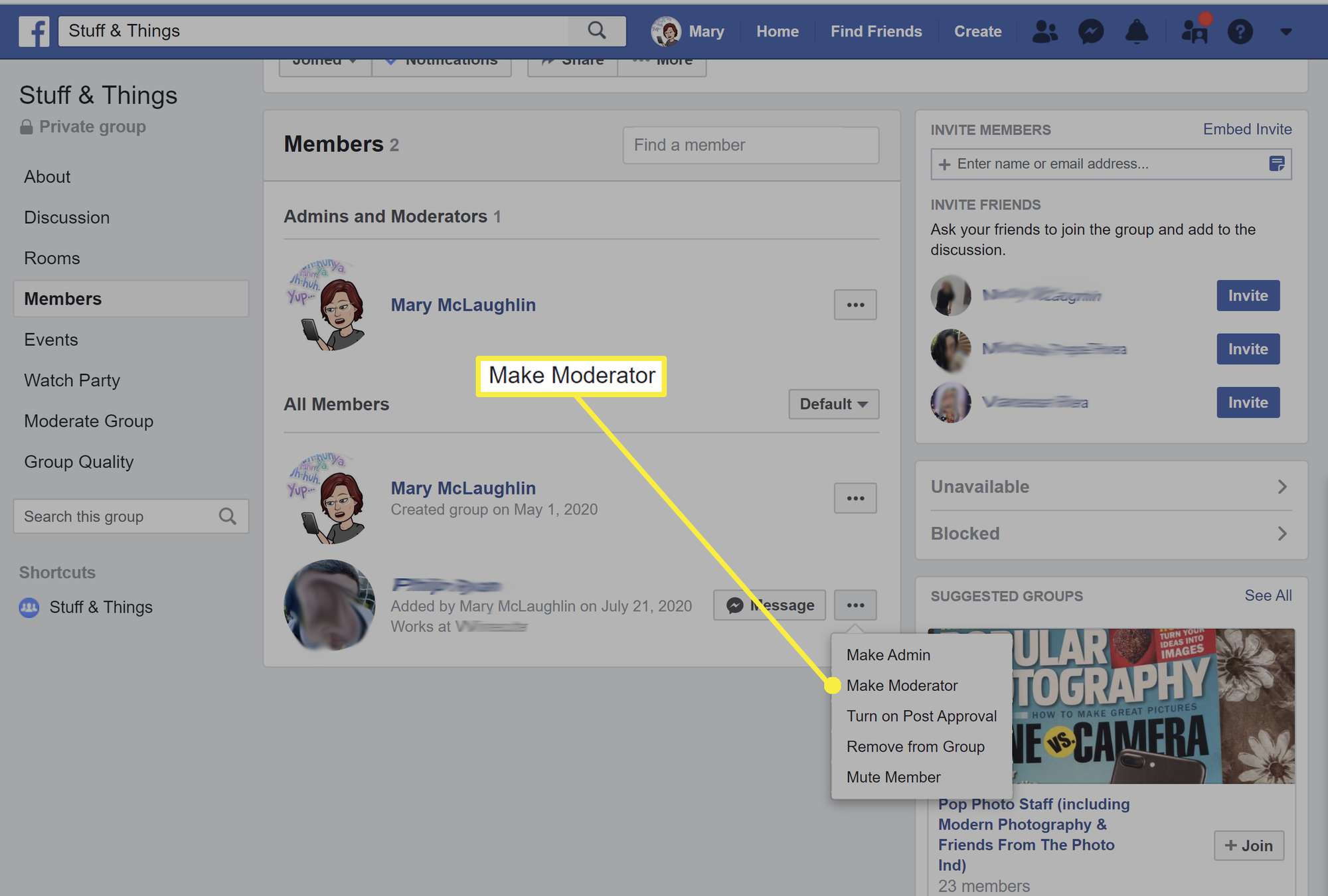Click the Friend Requests icon
The width and height of the screenshot is (1328, 896).
coord(1045,30)
